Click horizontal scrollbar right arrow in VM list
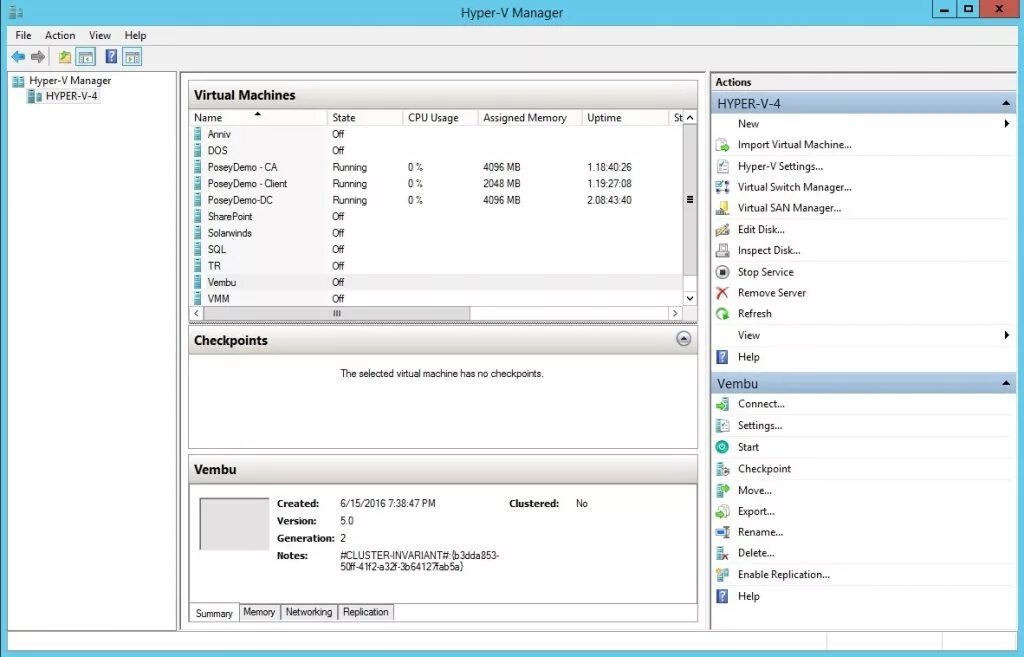Screen dimensions: 1024x657 [x=675, y=313]
